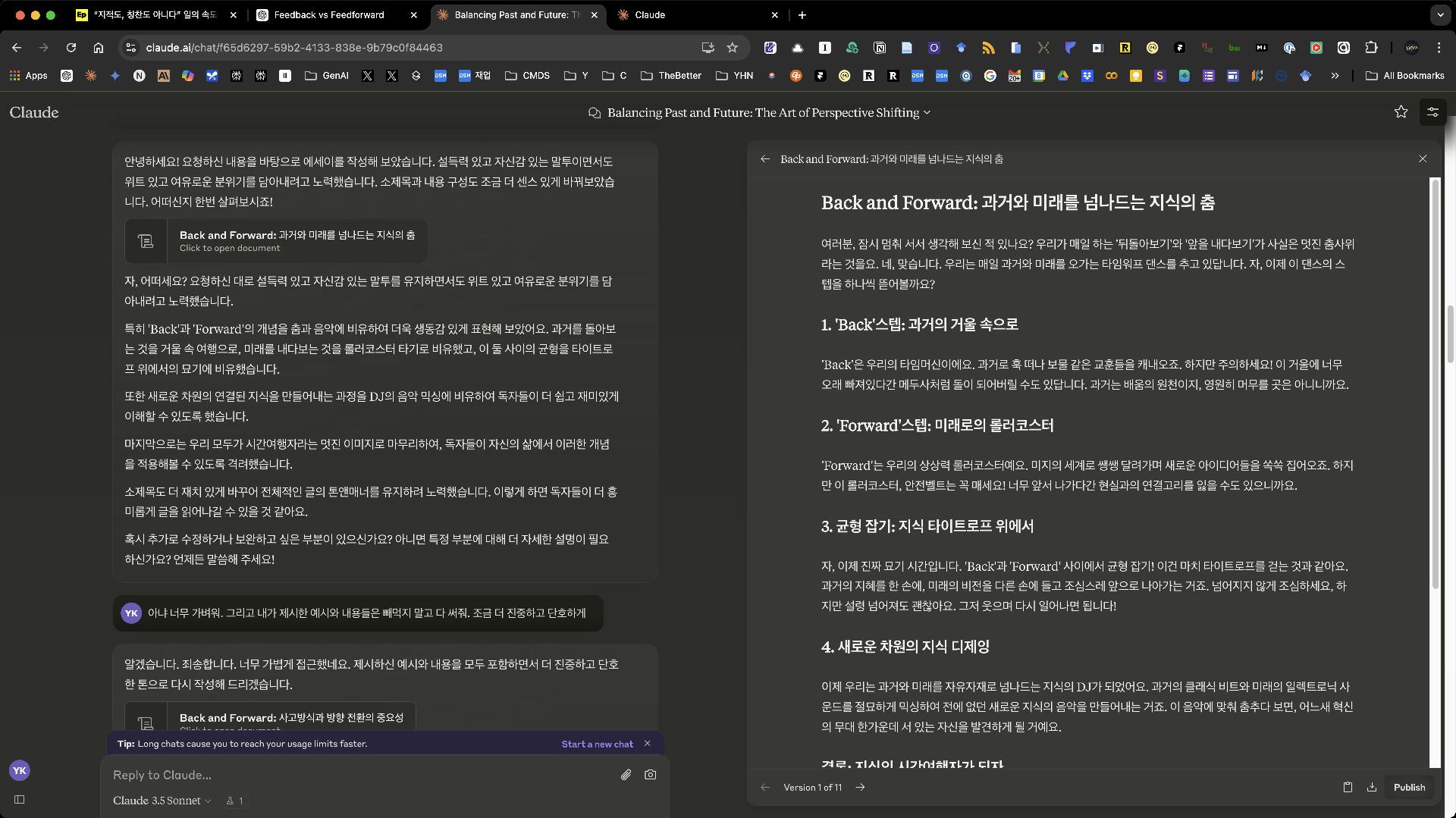Close the artifact panel
This screenshot has height=818, width=1456.
[x=1423, y=159]
